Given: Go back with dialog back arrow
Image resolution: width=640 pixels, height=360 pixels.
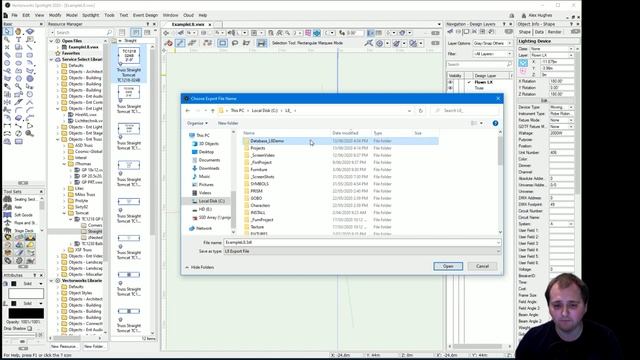Looking at the screenshot, I should point(188,111).
